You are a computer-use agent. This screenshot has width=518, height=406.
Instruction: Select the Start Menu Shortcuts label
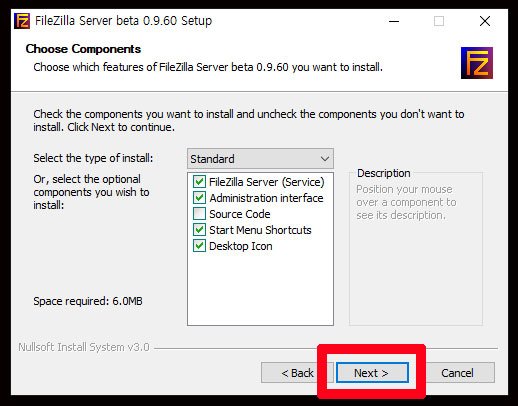click(260, 230)
